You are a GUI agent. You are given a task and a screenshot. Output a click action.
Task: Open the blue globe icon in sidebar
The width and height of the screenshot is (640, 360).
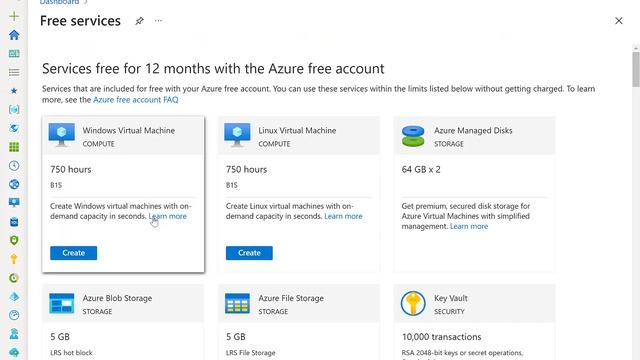click(14, 184)
